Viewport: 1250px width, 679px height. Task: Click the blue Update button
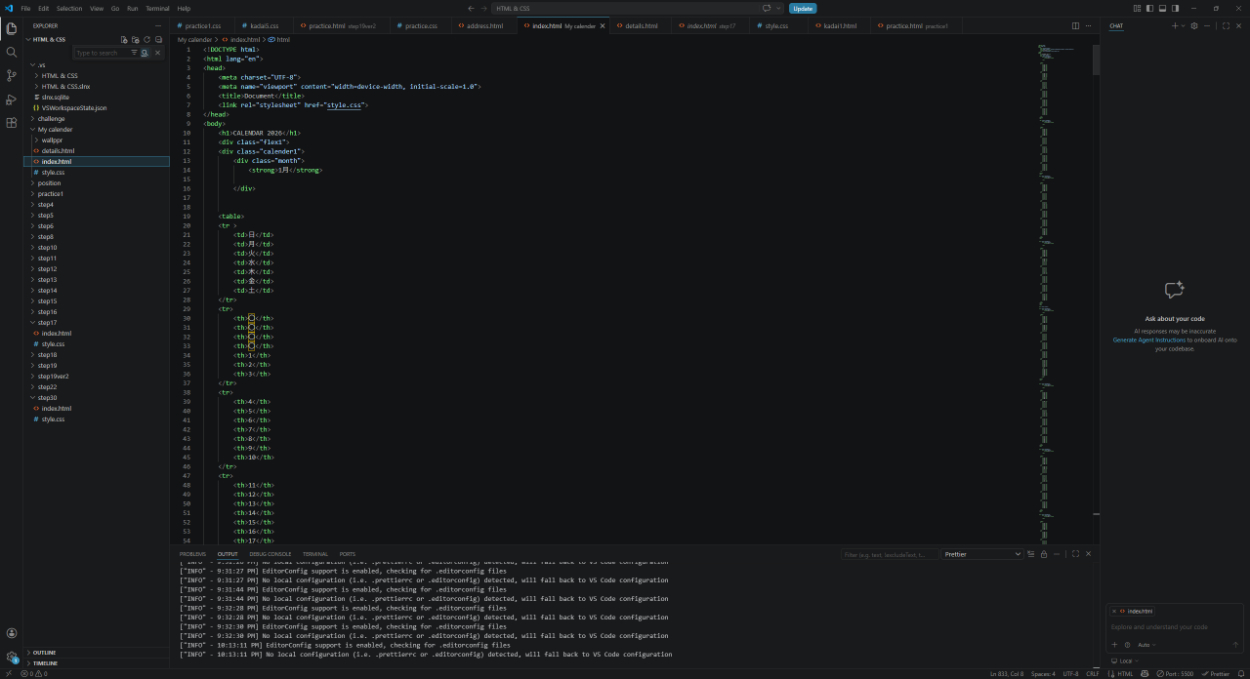(x=802, y=8)
